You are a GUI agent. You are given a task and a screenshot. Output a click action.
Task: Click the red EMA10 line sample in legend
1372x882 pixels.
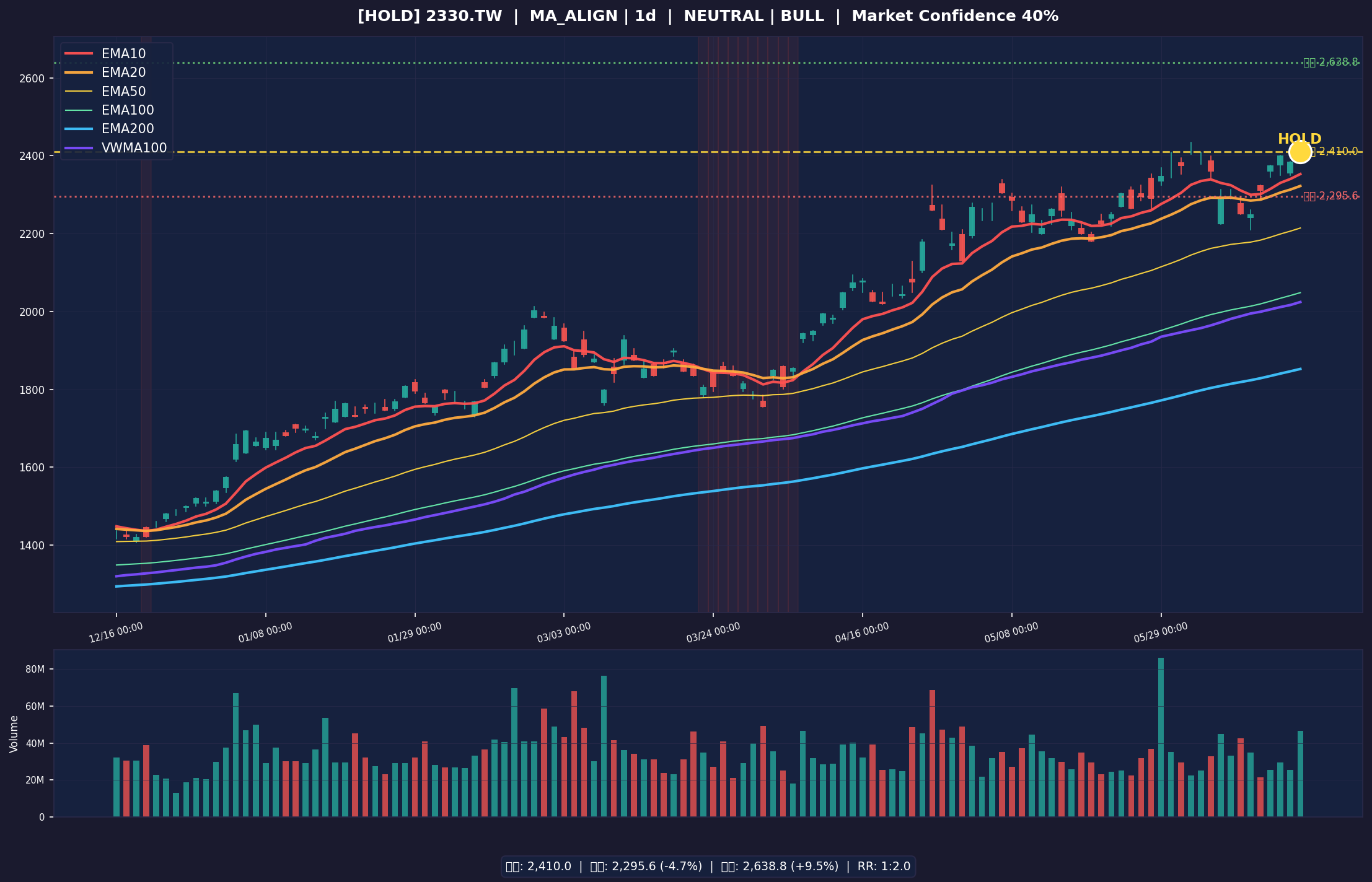pyautogui.click(x=79, y=54)
